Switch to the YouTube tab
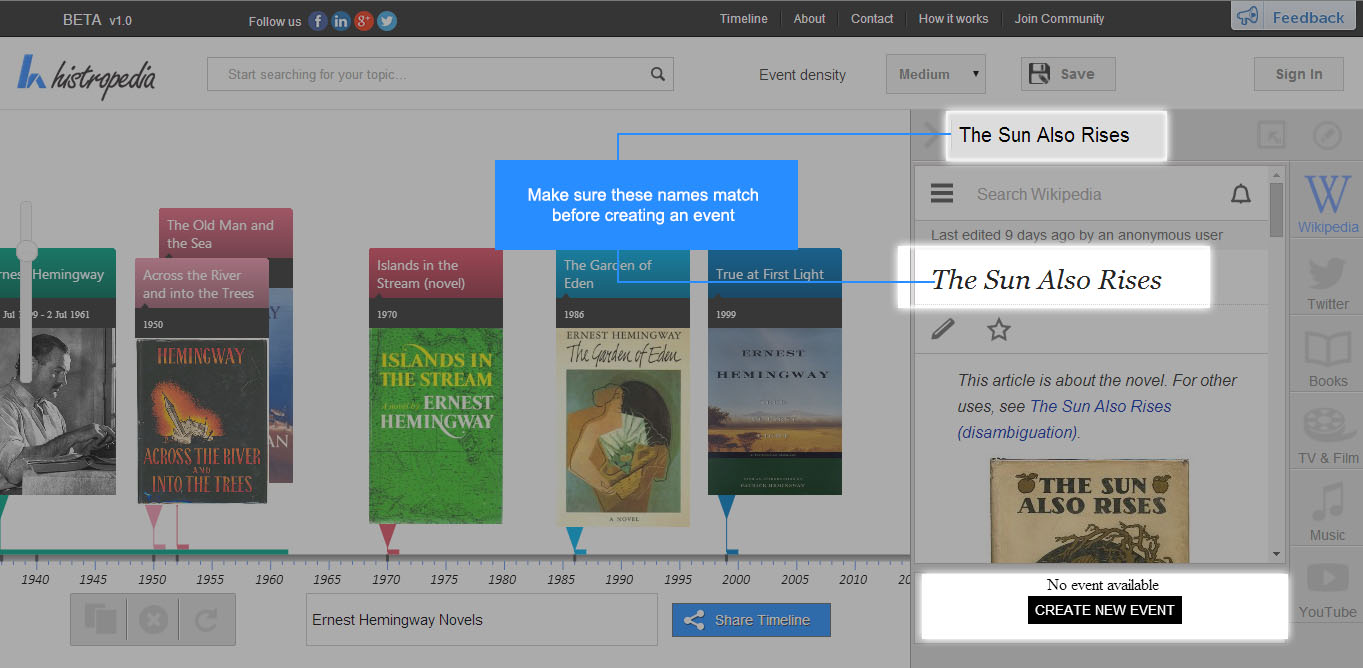This screenshot has width=1363, height=668. click(1327, 590)
